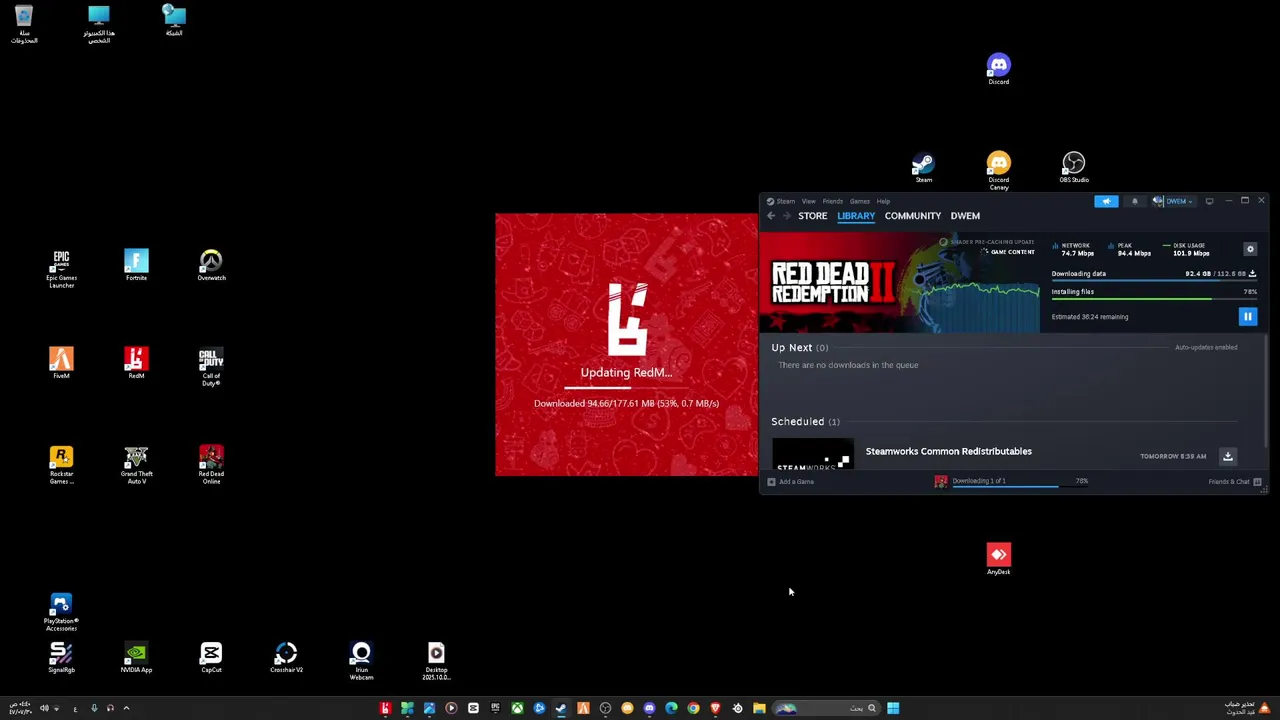
Task: Click Add a Game in Steam
Action: [790, 482]
